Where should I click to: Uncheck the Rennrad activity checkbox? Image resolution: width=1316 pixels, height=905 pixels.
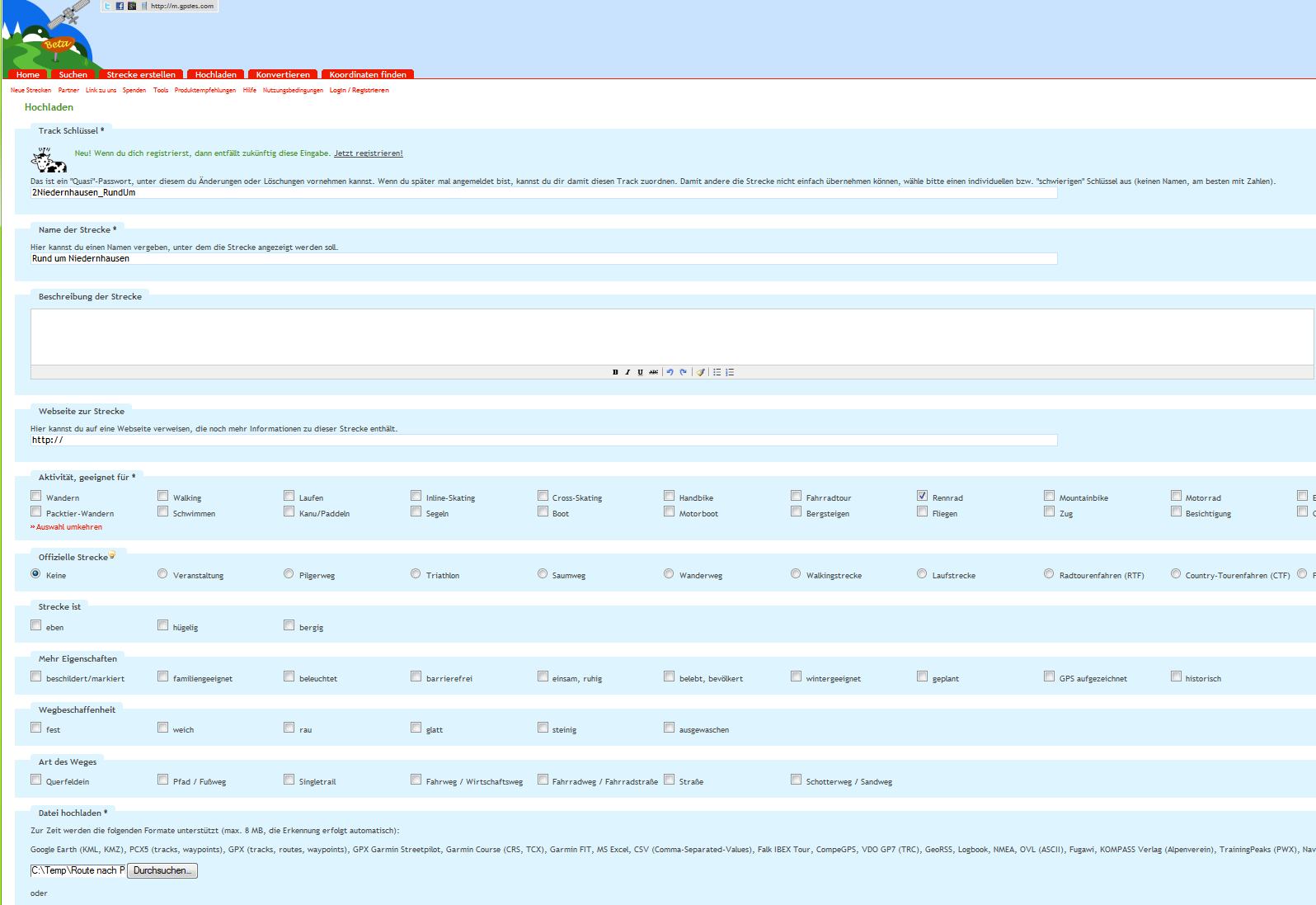[x=922, y=496]
